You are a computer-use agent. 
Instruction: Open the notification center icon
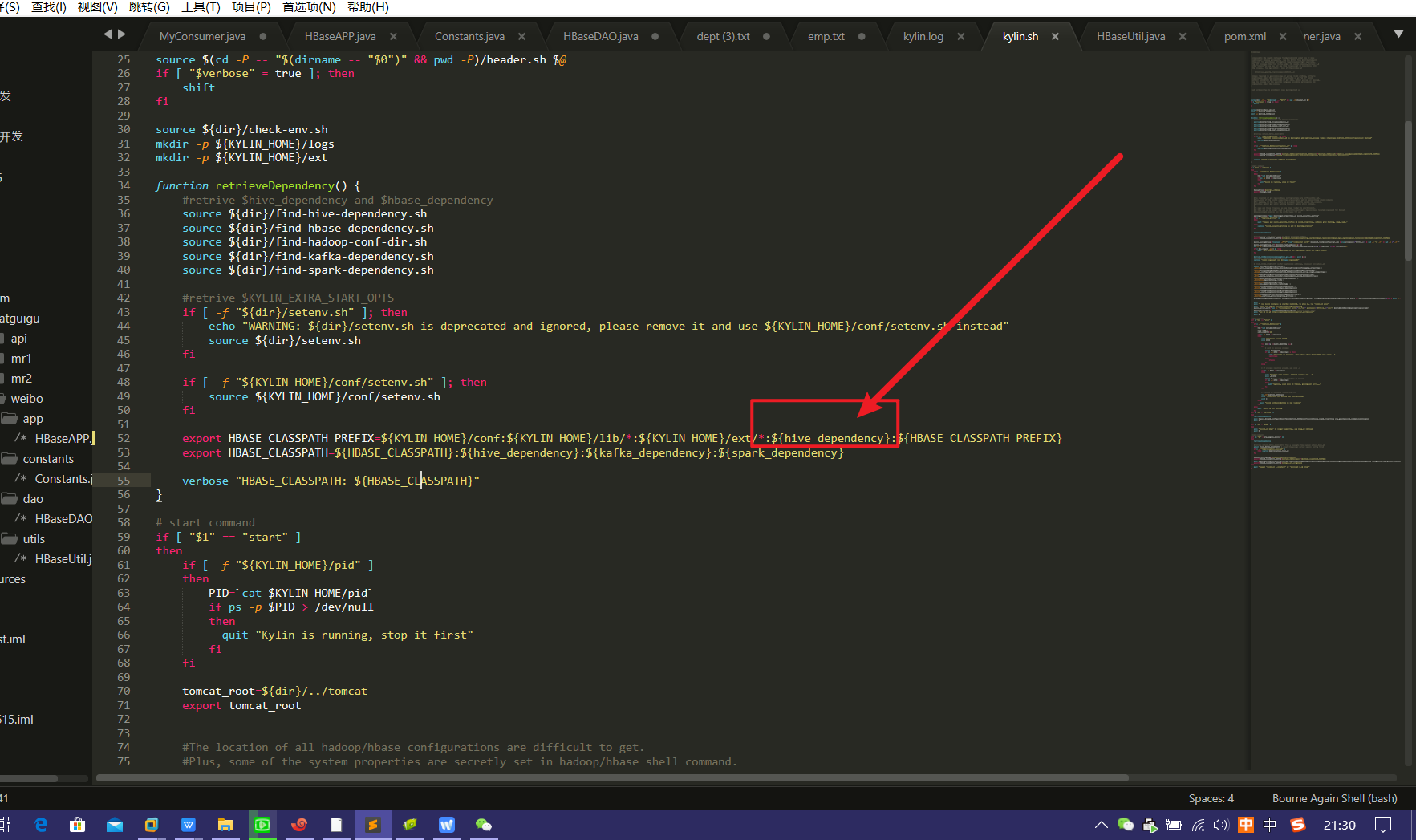pos(1383,825)
